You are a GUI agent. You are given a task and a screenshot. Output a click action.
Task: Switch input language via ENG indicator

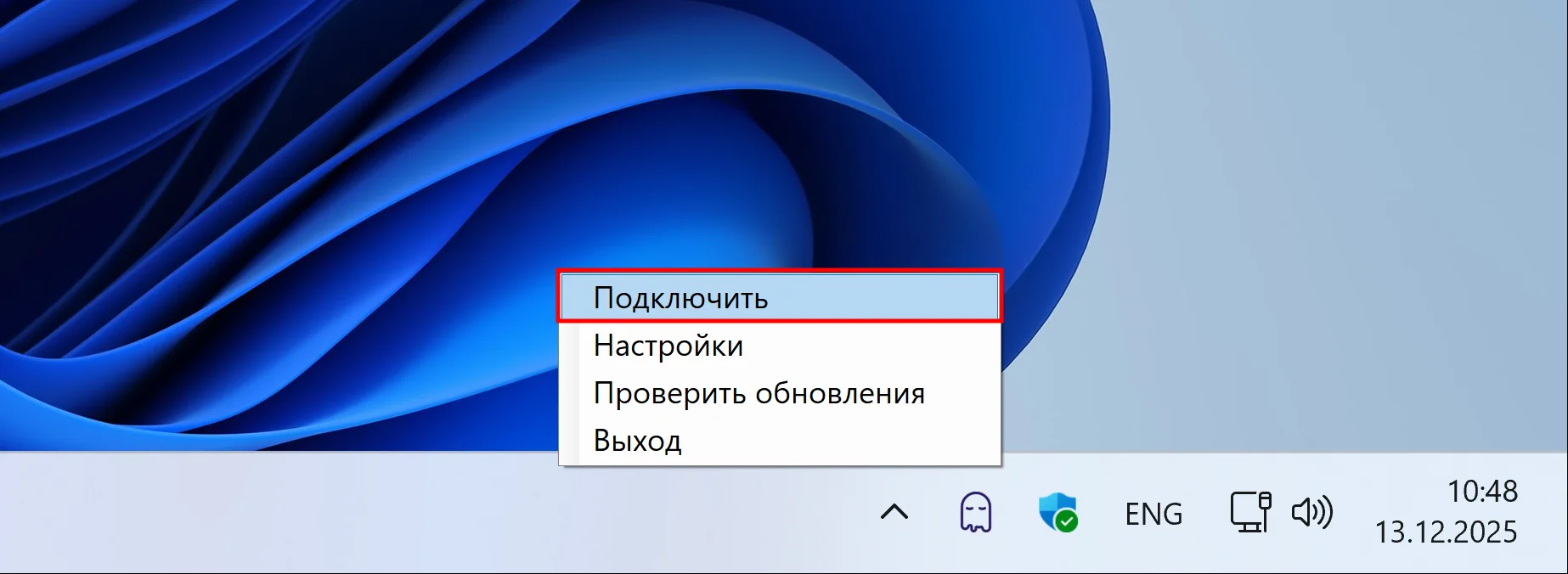(x=1153, y=514)
